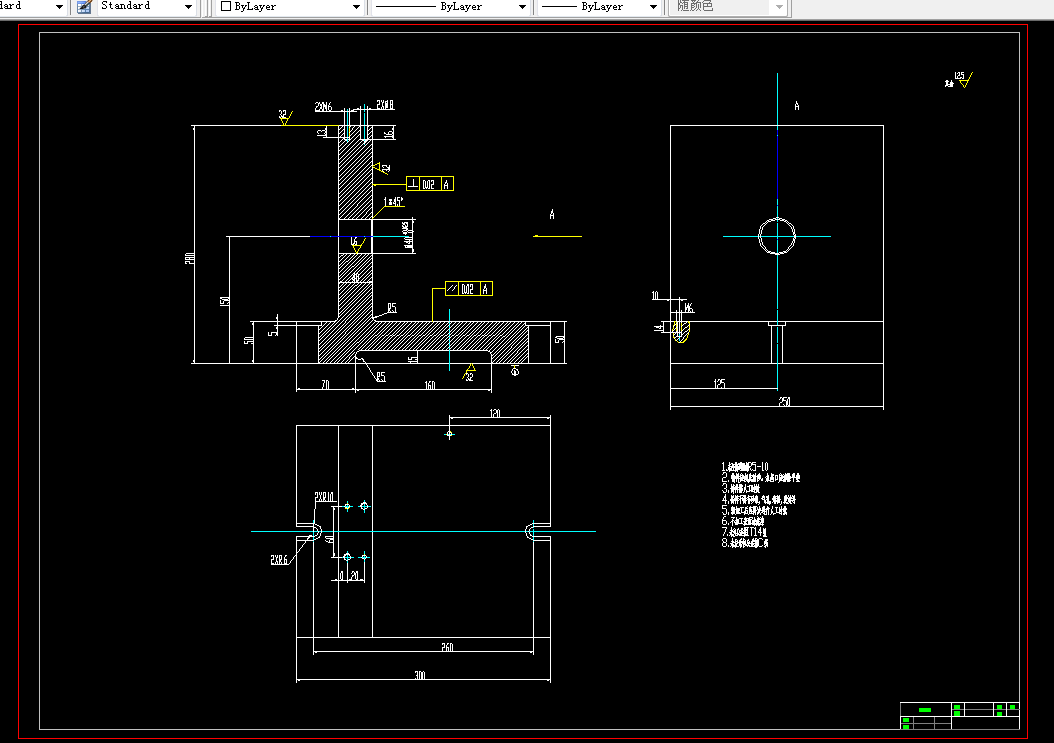1054x743 pixels.
Task: Open the linetype ByLayer dropdown in the middle
Action: click(450, 7)
